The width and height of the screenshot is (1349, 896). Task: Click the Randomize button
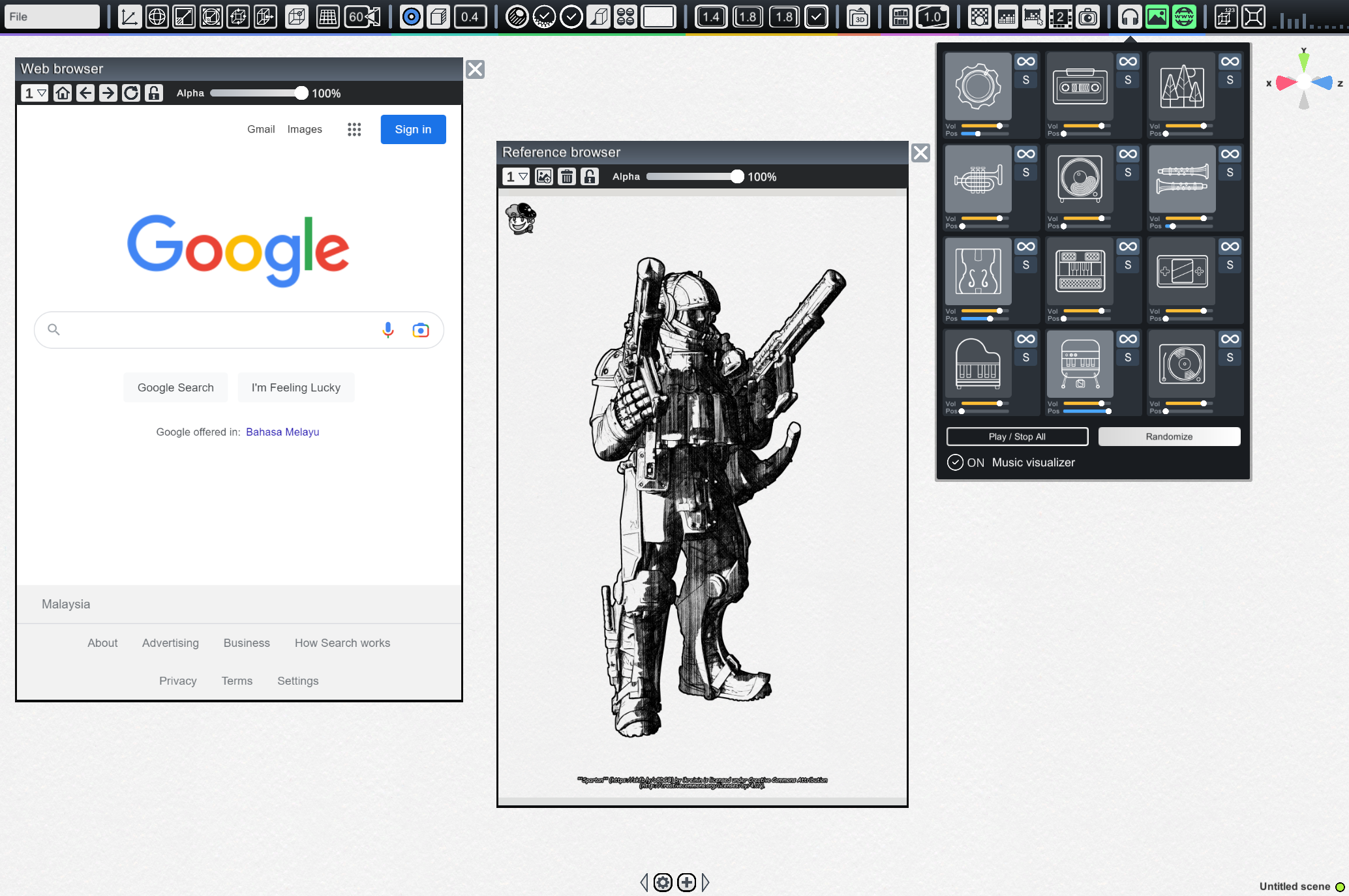(1169, 436)
